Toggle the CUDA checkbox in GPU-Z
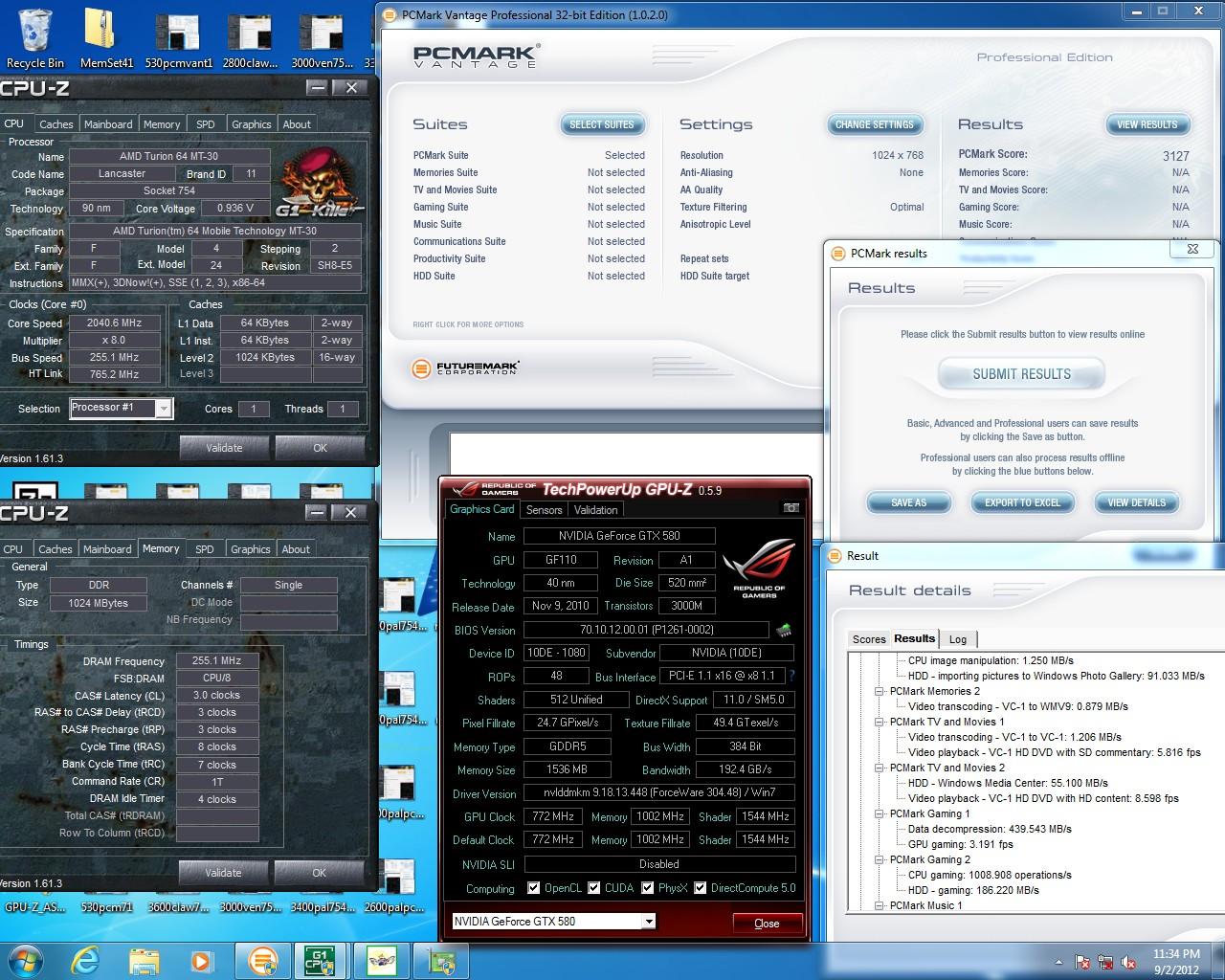Image resolution: width=1225 pixels, height=980 pixels. tap(594, 887)
